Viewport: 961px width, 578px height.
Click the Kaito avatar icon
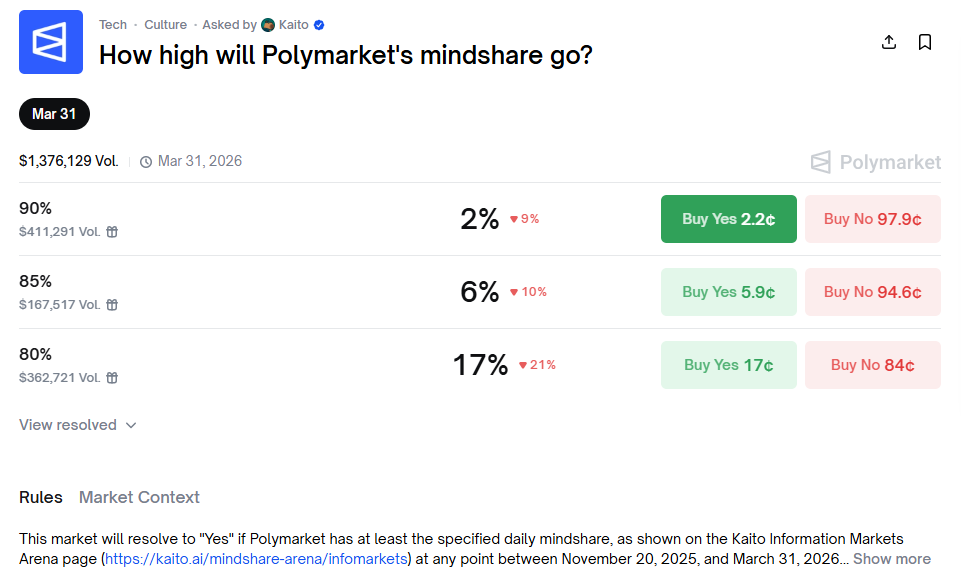[x=268, y=25]
